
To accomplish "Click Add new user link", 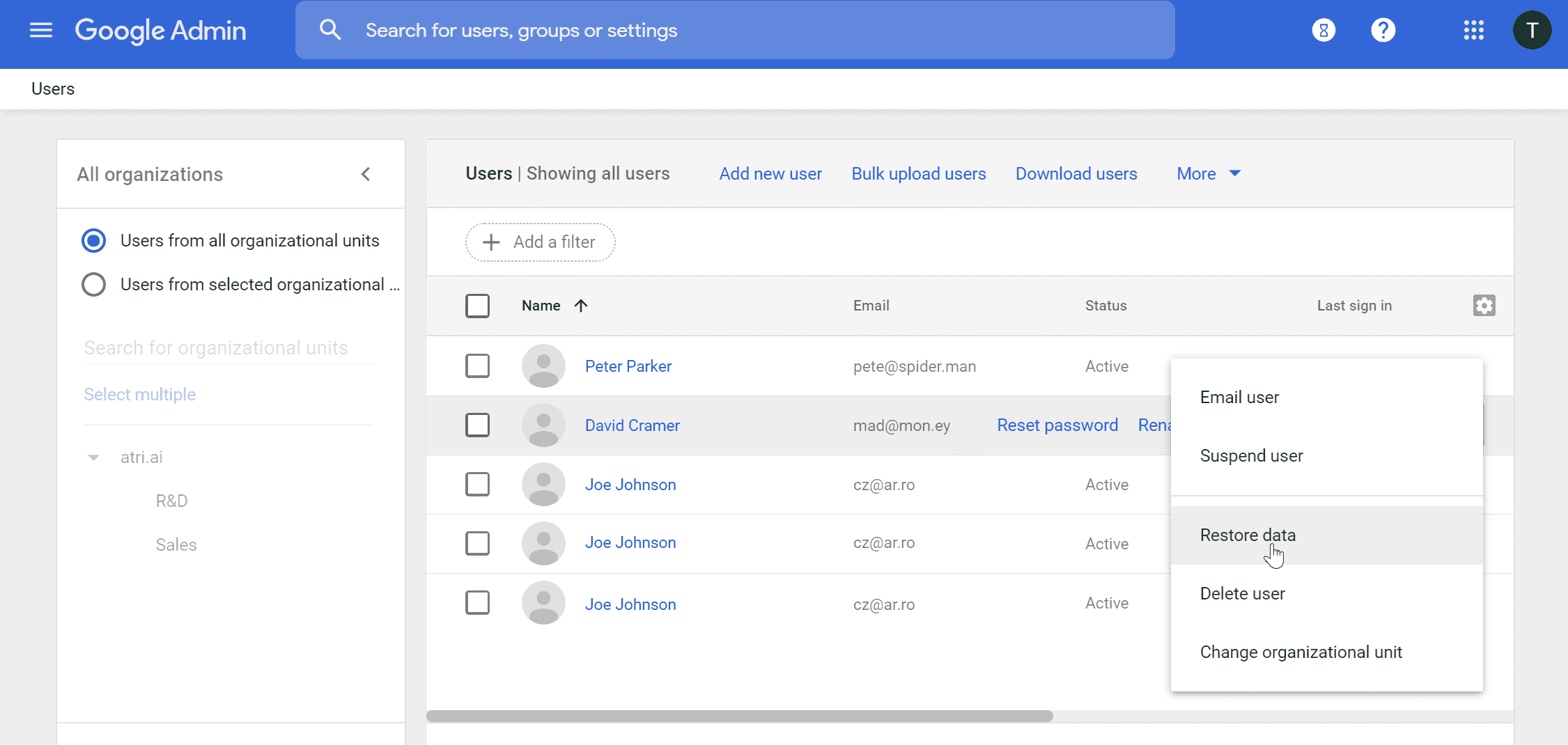I will pyautogui.click(x=770, y=174).
